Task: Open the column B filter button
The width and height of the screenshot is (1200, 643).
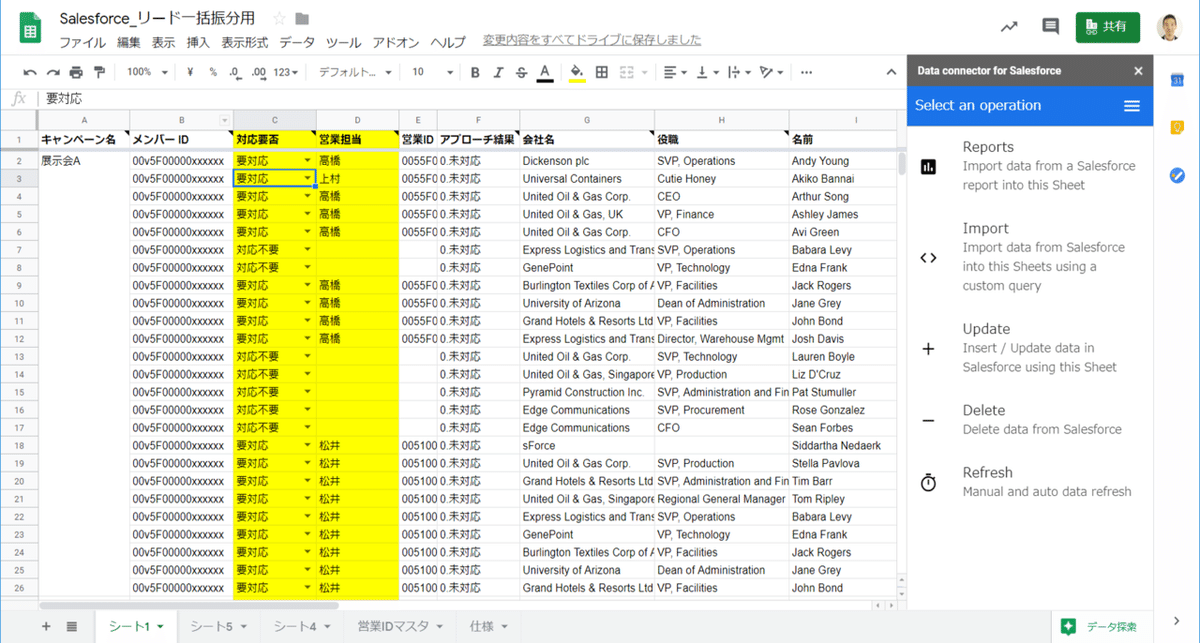Action: (x=225, y=120)
